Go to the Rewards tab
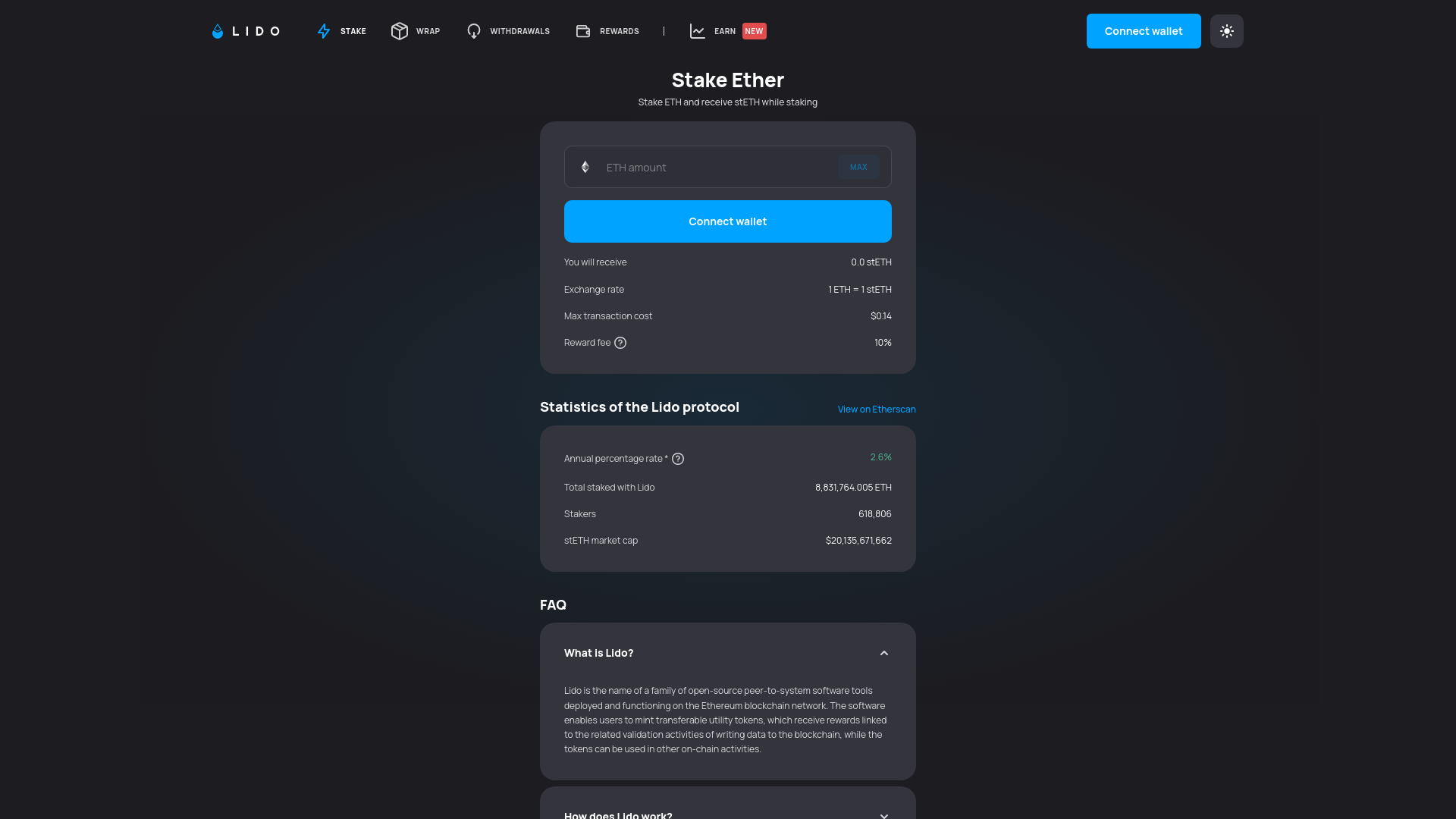The height and width of the screenshot is (819, 1456). click(x=607, y=31)
